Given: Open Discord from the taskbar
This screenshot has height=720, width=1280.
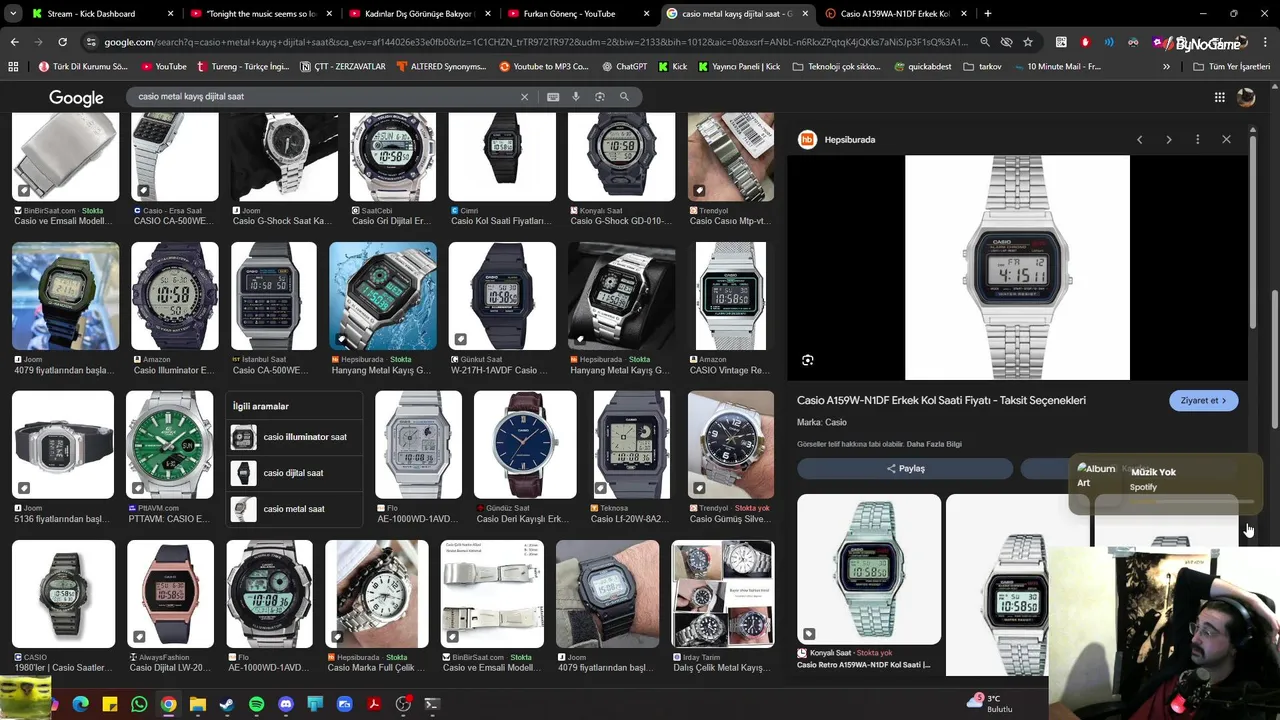Looking at the screenshot, I should tap(286, 705).
